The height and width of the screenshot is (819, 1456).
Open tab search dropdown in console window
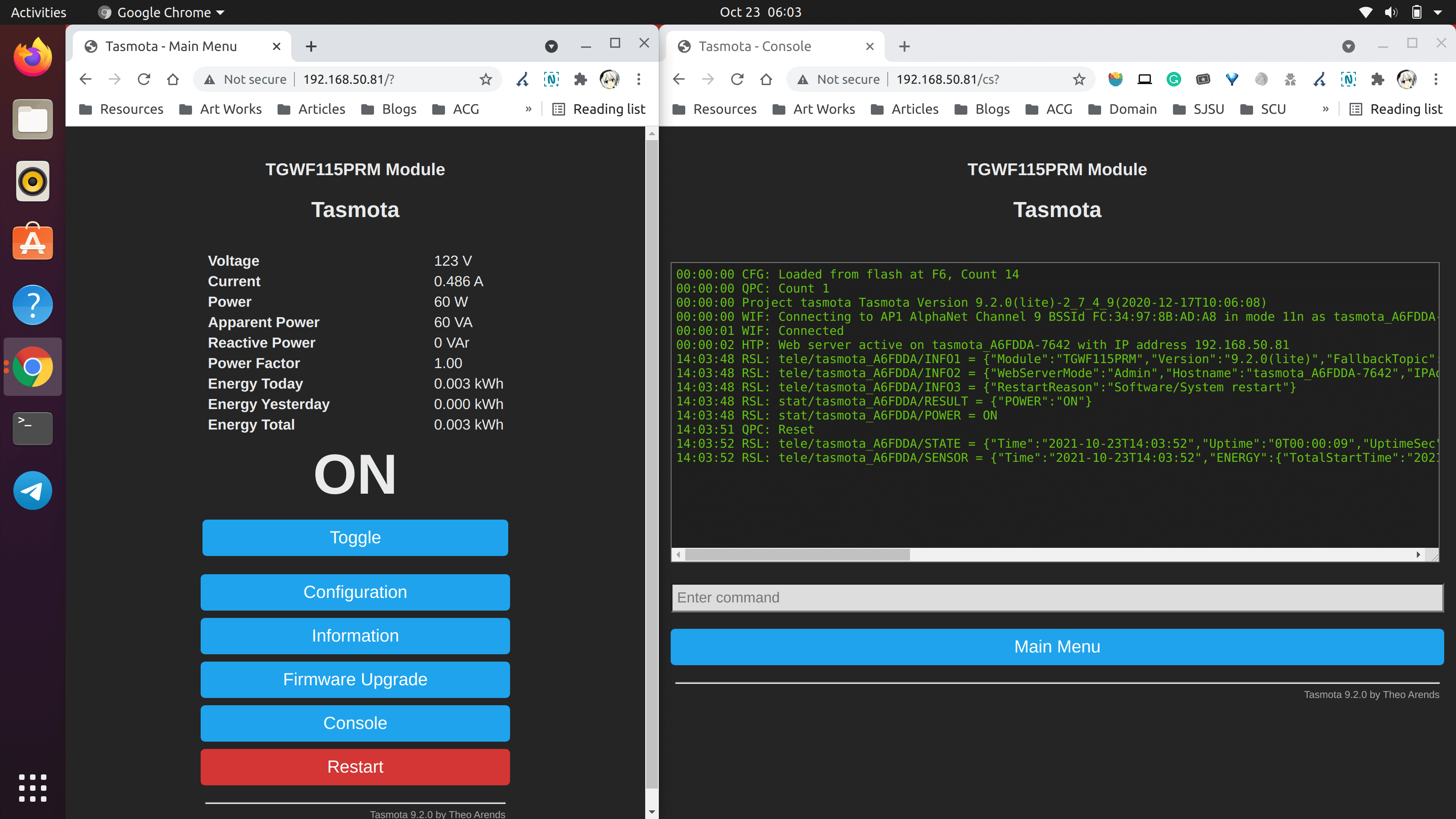coord(1348,46)
